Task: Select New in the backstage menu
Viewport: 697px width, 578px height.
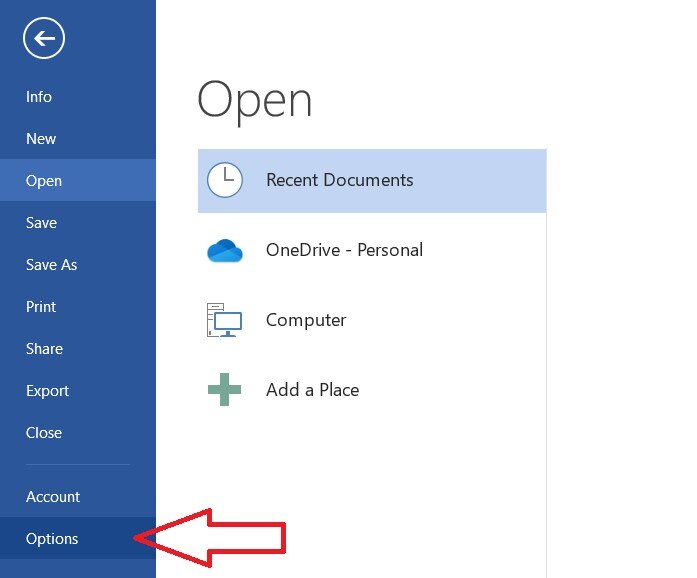Action: coord(41,139)
